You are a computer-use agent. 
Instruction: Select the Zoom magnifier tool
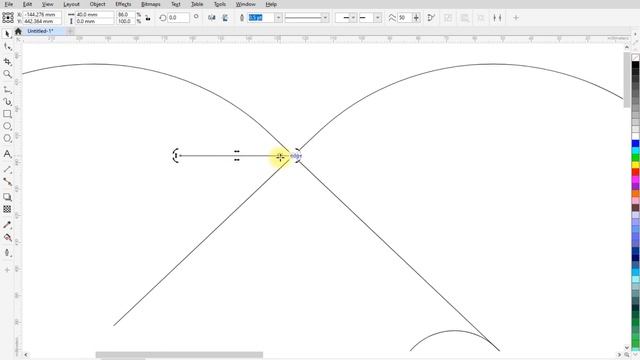click(7, 74)
